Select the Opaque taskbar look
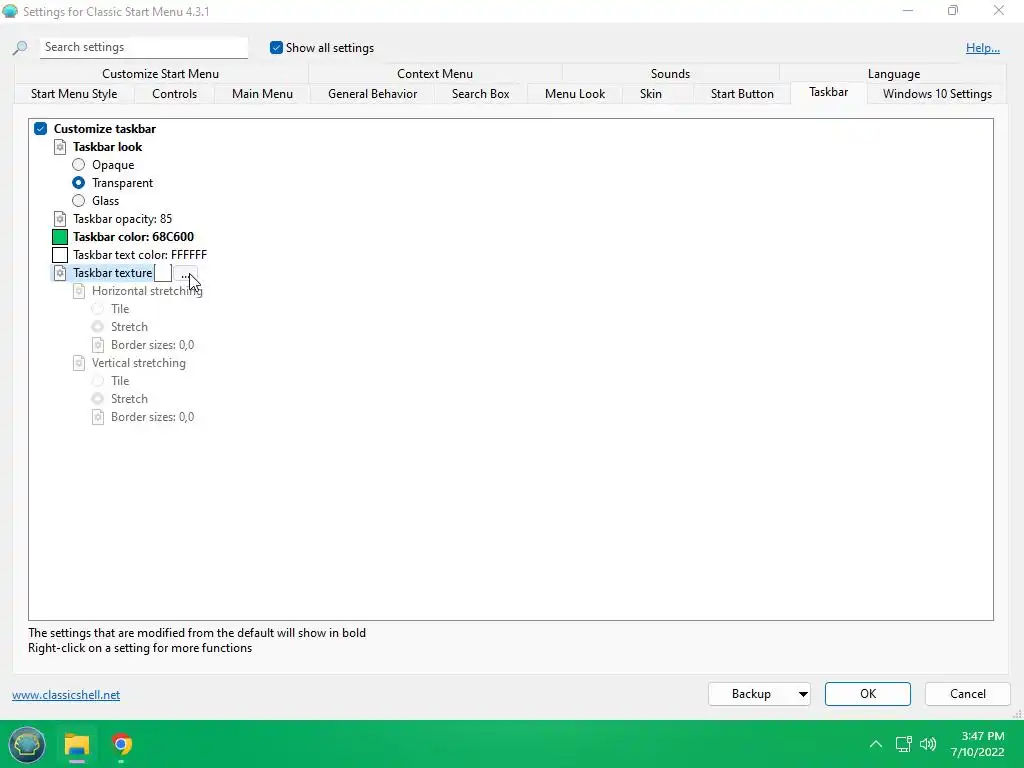The height and width of the screenshot is (768, 1024). click(78, 165)
